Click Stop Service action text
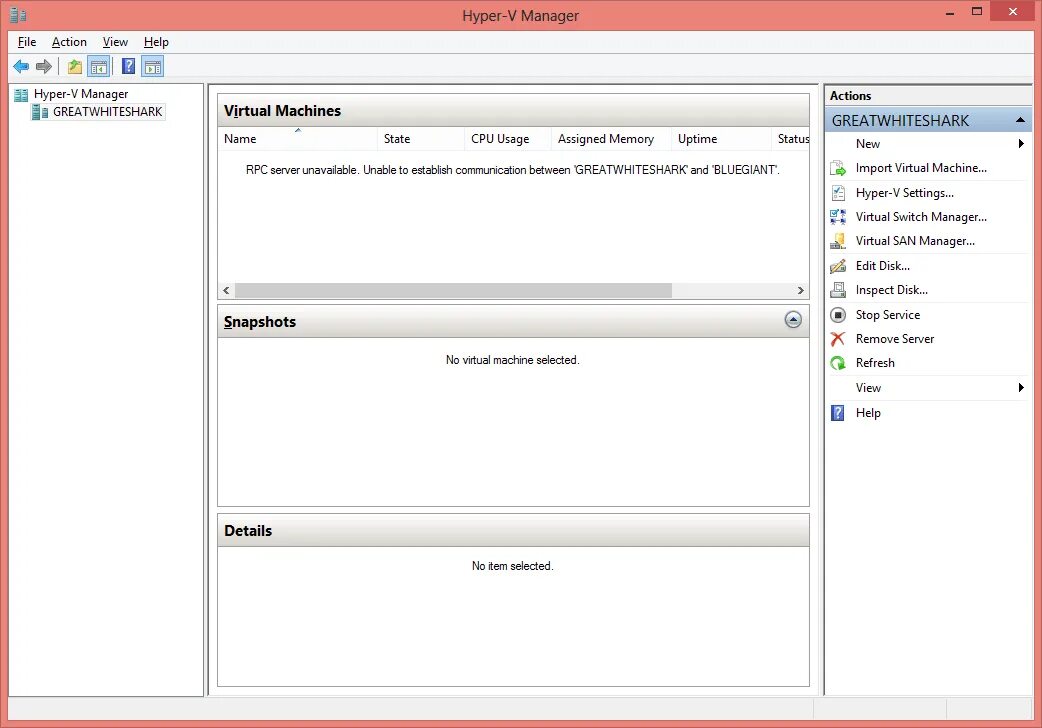 (888, 314)
